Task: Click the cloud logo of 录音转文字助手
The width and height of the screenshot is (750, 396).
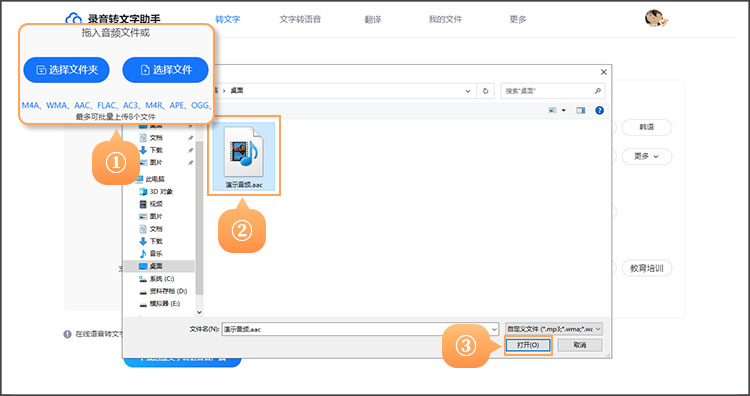Action: click(x=74, y=19)
